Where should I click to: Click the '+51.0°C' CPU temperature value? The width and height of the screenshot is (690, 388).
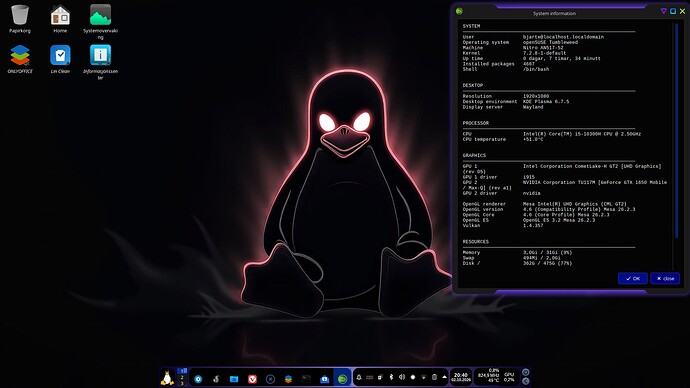point(533,139)
